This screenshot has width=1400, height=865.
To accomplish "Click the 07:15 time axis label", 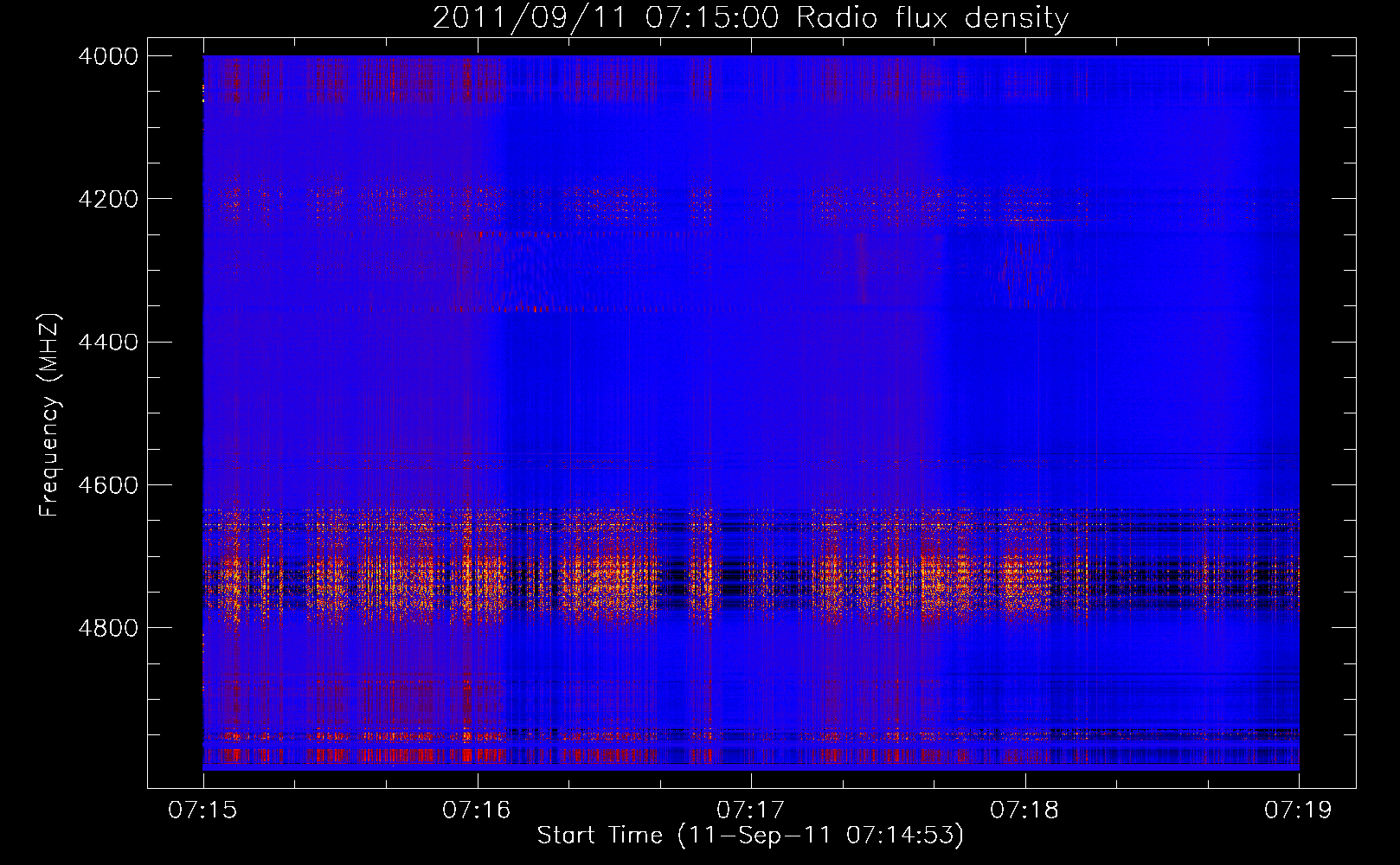I will point(202,811).
